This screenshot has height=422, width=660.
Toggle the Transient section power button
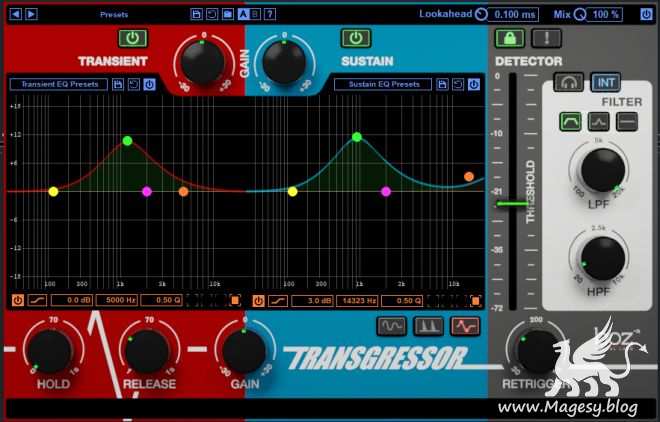point(133,38)
